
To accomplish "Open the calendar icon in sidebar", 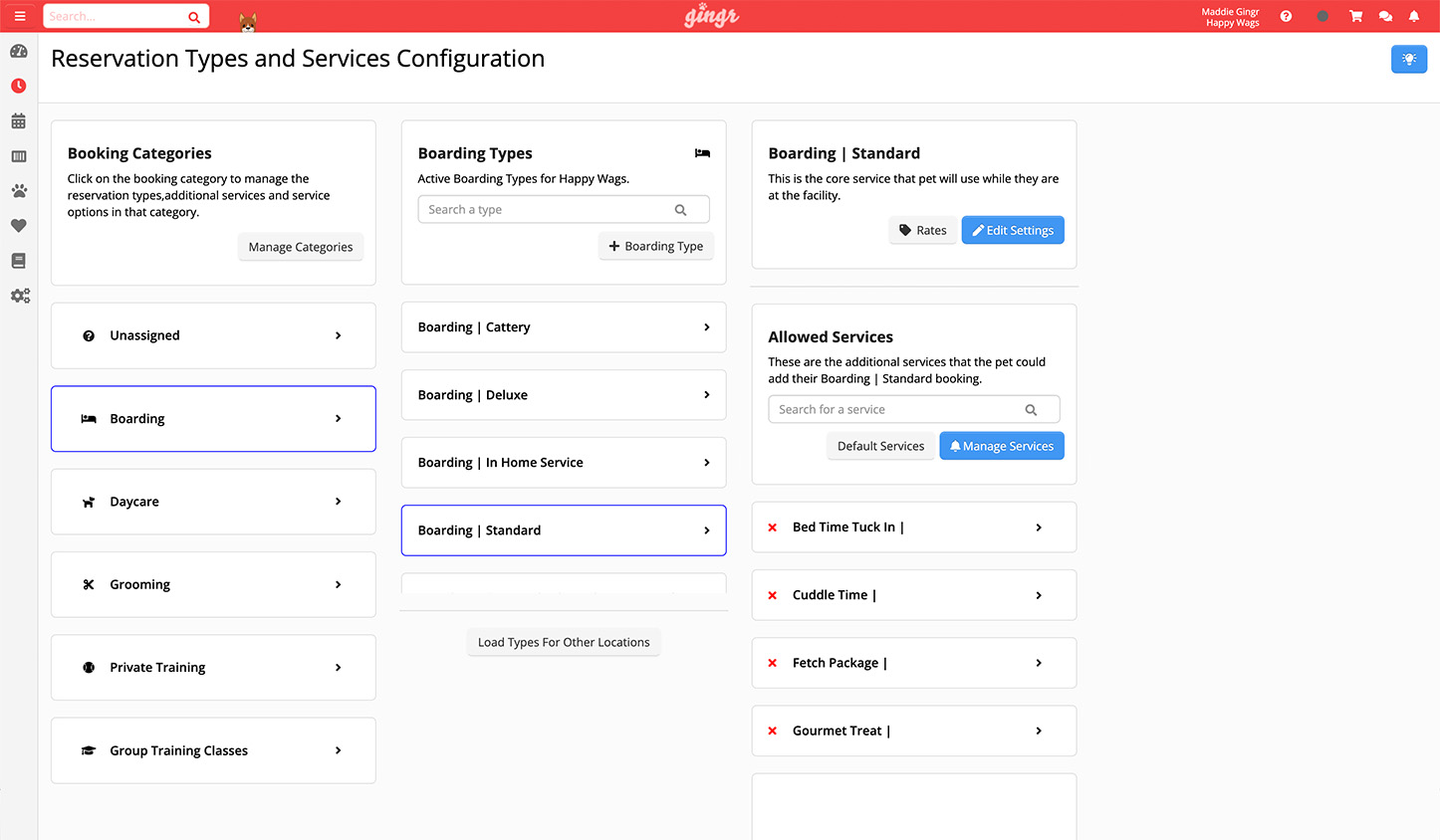I will coord(18,121).
